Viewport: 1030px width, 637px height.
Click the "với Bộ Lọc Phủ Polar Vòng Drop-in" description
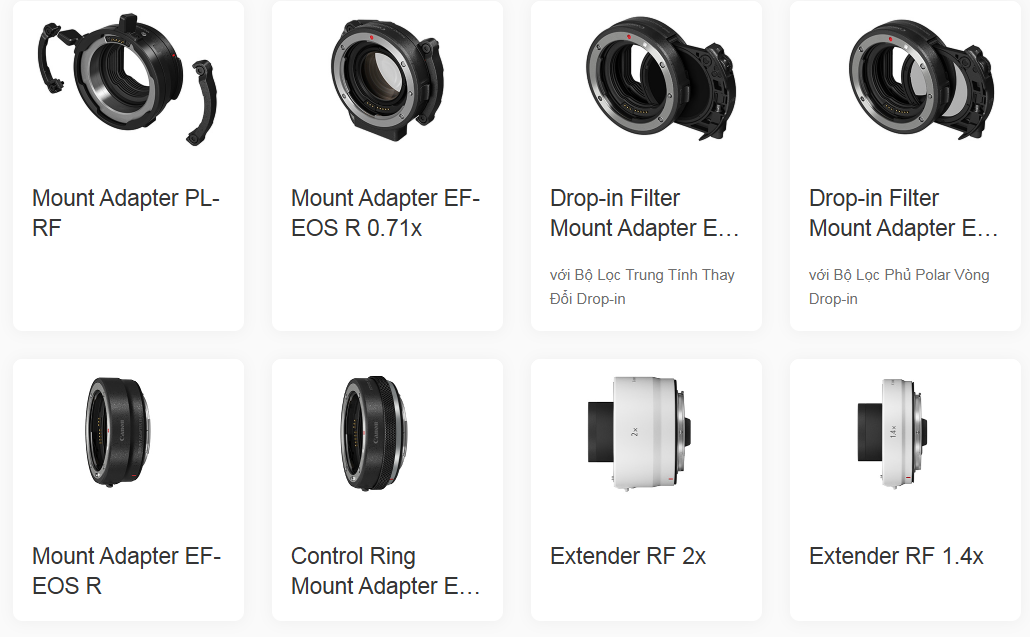tap(899, 287)
